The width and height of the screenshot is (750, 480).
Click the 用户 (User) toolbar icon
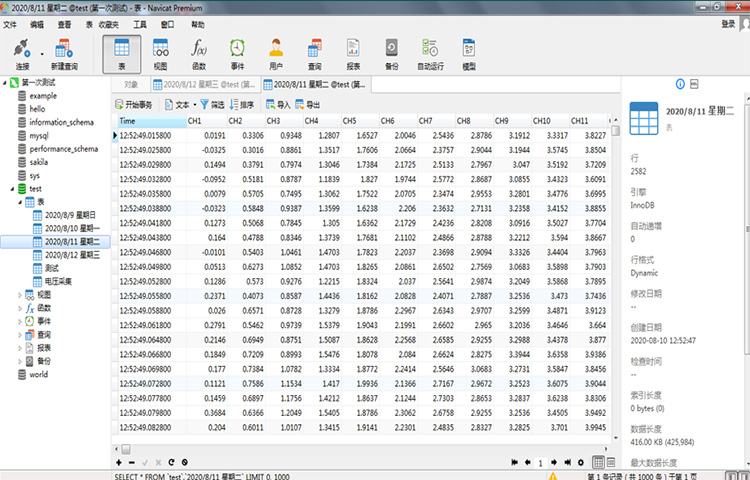click(x=276, y=51)
